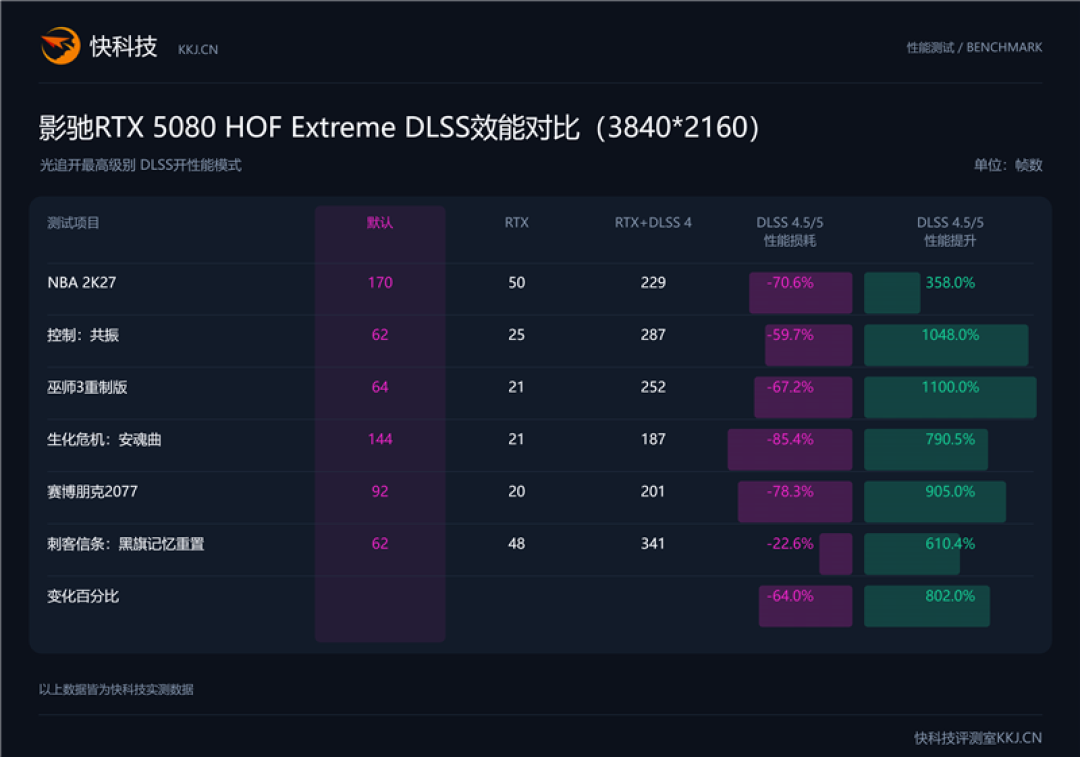
Task: Click RTX+DLSS 4 value 187
Action: [653, 439]
